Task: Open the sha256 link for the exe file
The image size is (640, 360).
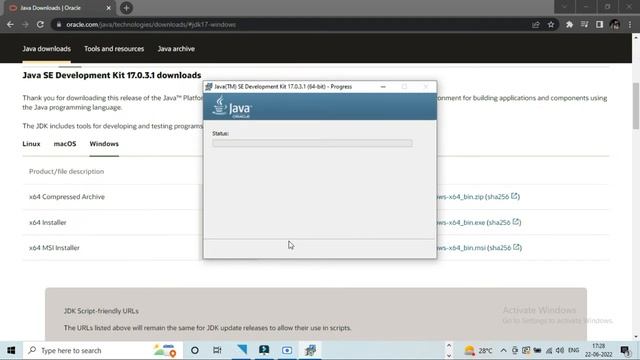Action: [504, 222]
